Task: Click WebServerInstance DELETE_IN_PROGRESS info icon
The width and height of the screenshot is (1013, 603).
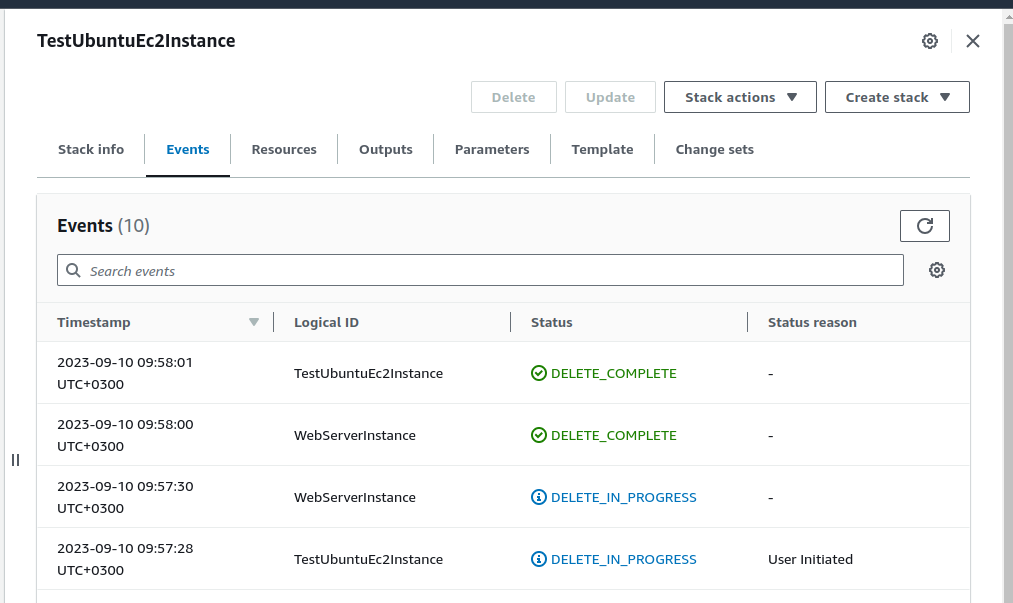Action: click(539, 497)
